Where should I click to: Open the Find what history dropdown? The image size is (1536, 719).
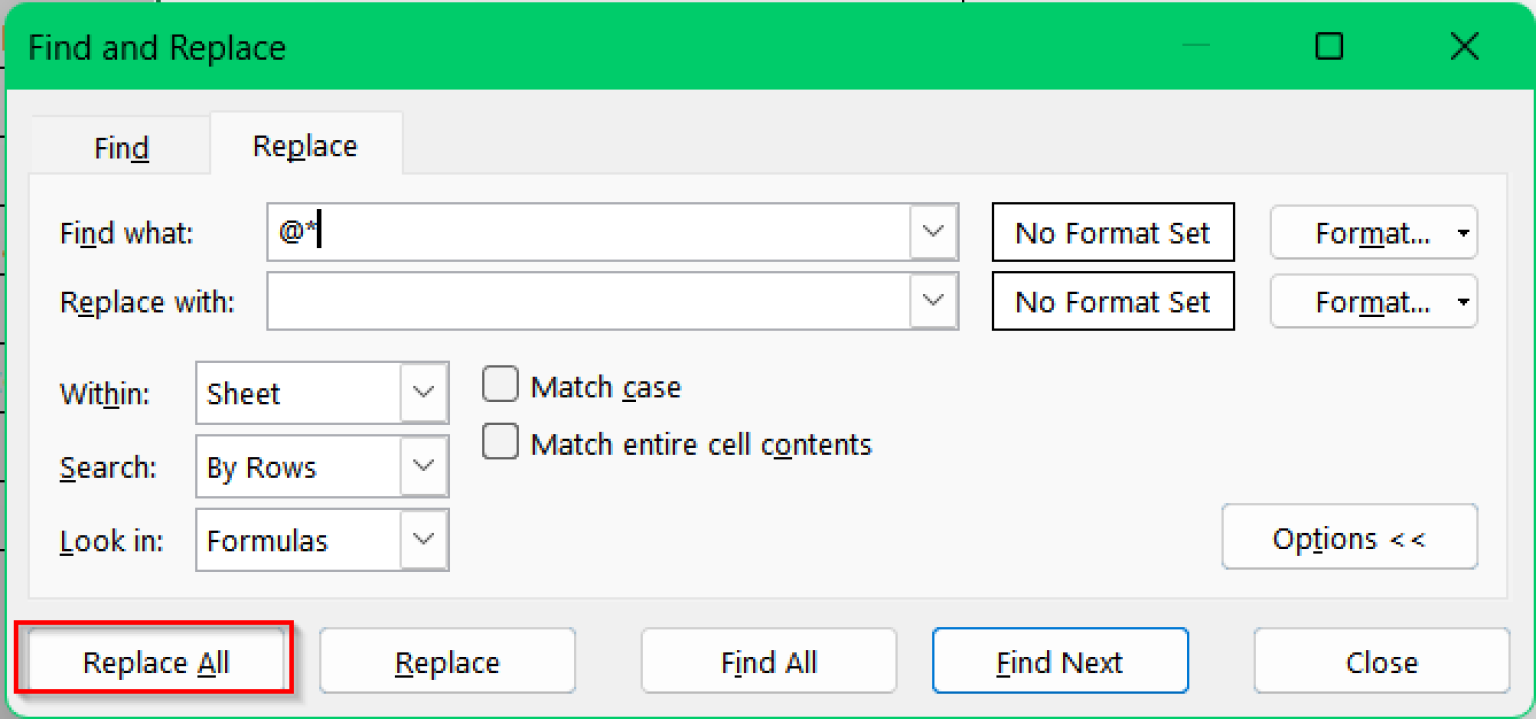click(934, 231)
